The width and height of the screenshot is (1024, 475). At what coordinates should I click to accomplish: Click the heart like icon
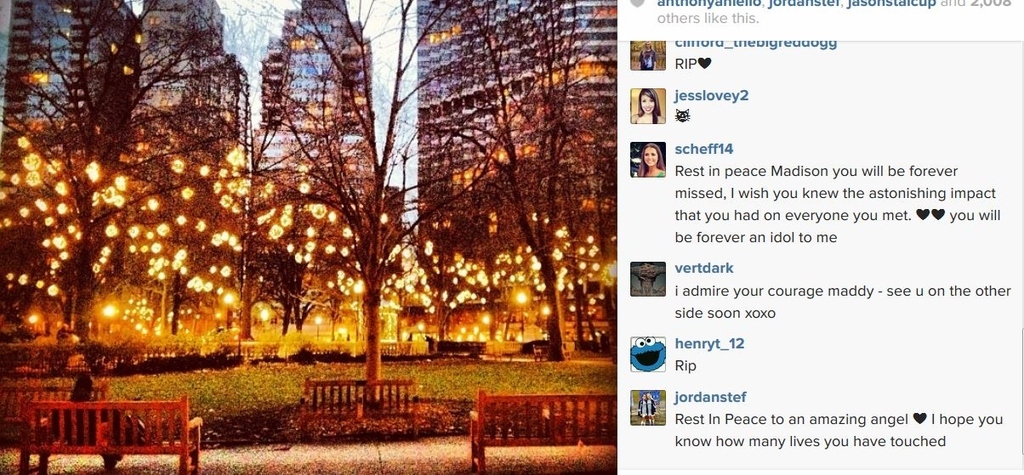point(638,3)
